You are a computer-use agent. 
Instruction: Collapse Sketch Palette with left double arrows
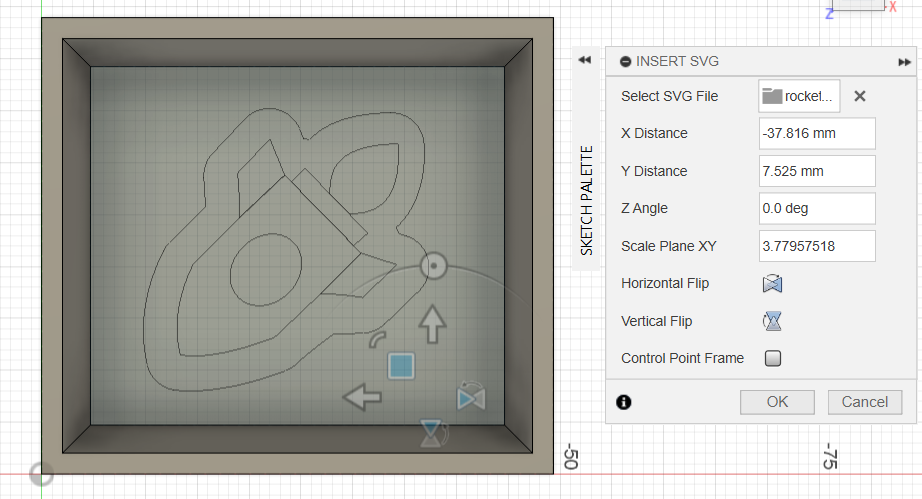pyautogui.click(x=584, y=60)
